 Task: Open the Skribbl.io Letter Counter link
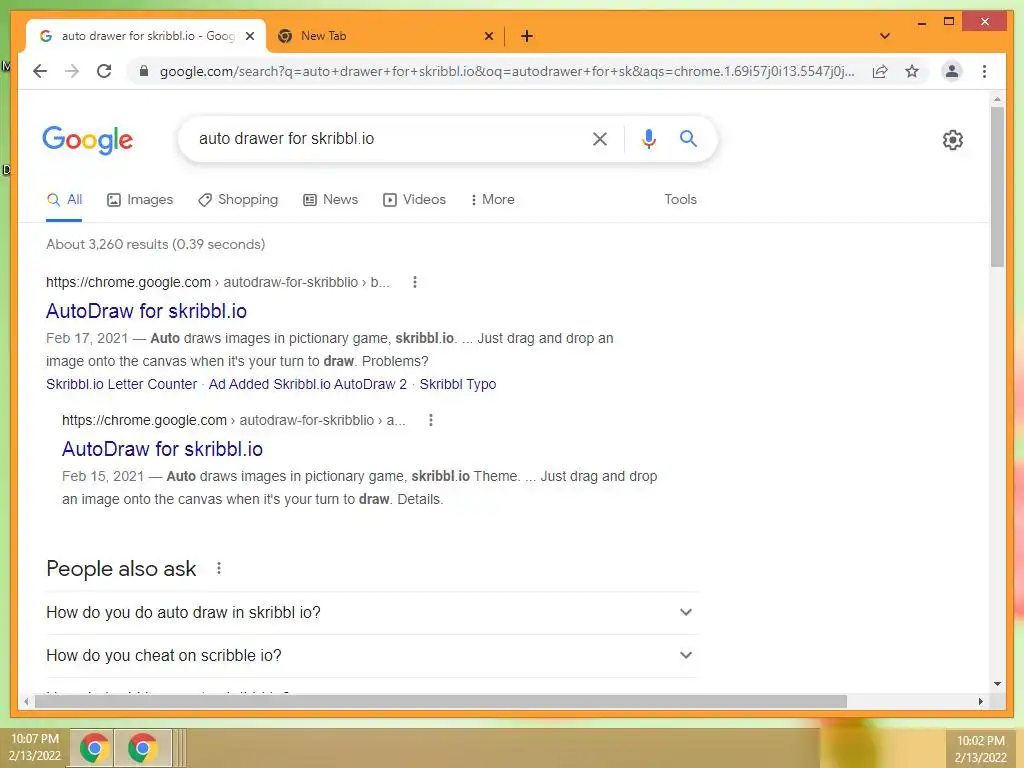coord(121,384)
